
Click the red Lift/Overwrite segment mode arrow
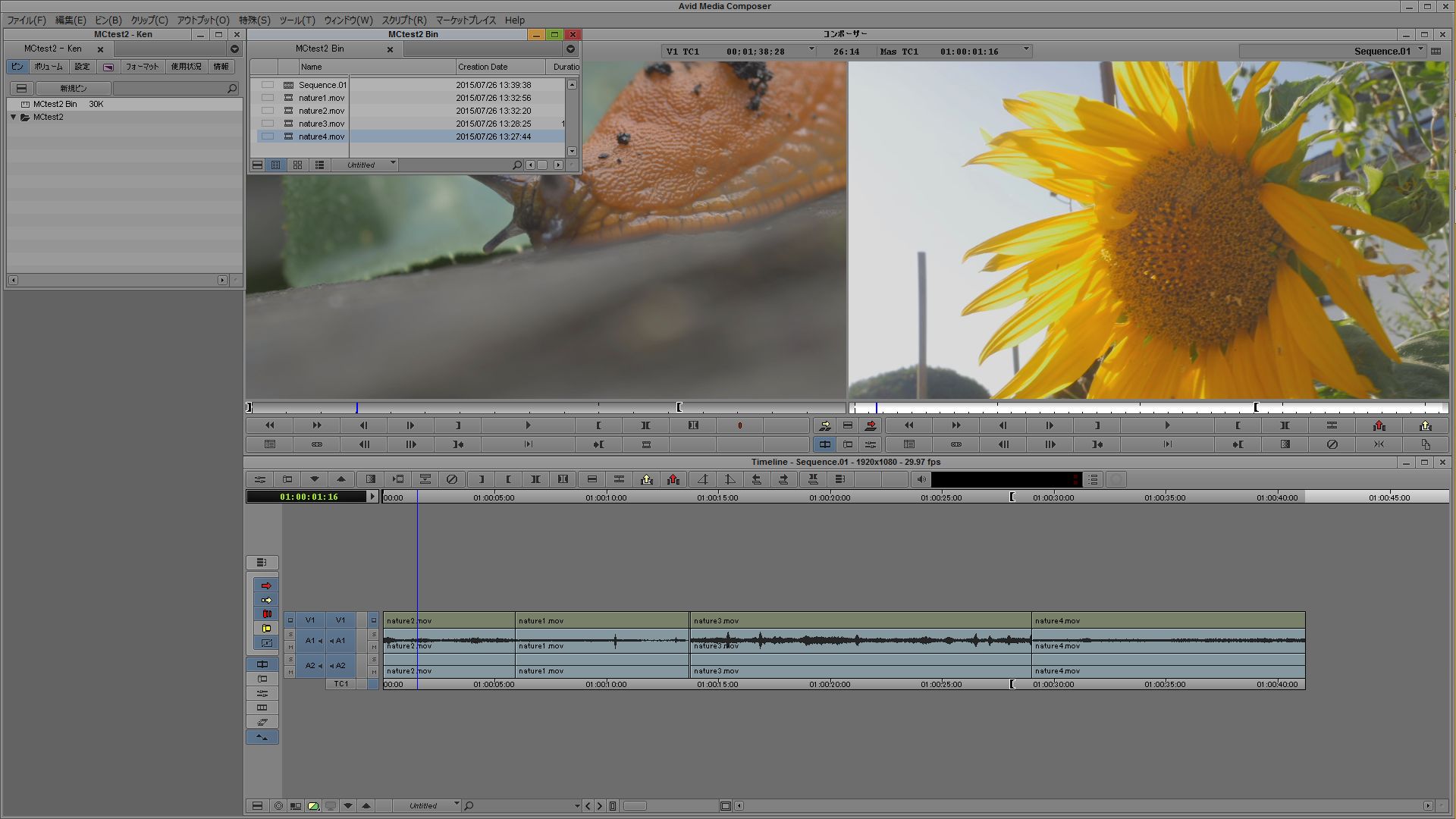[266, 585]
